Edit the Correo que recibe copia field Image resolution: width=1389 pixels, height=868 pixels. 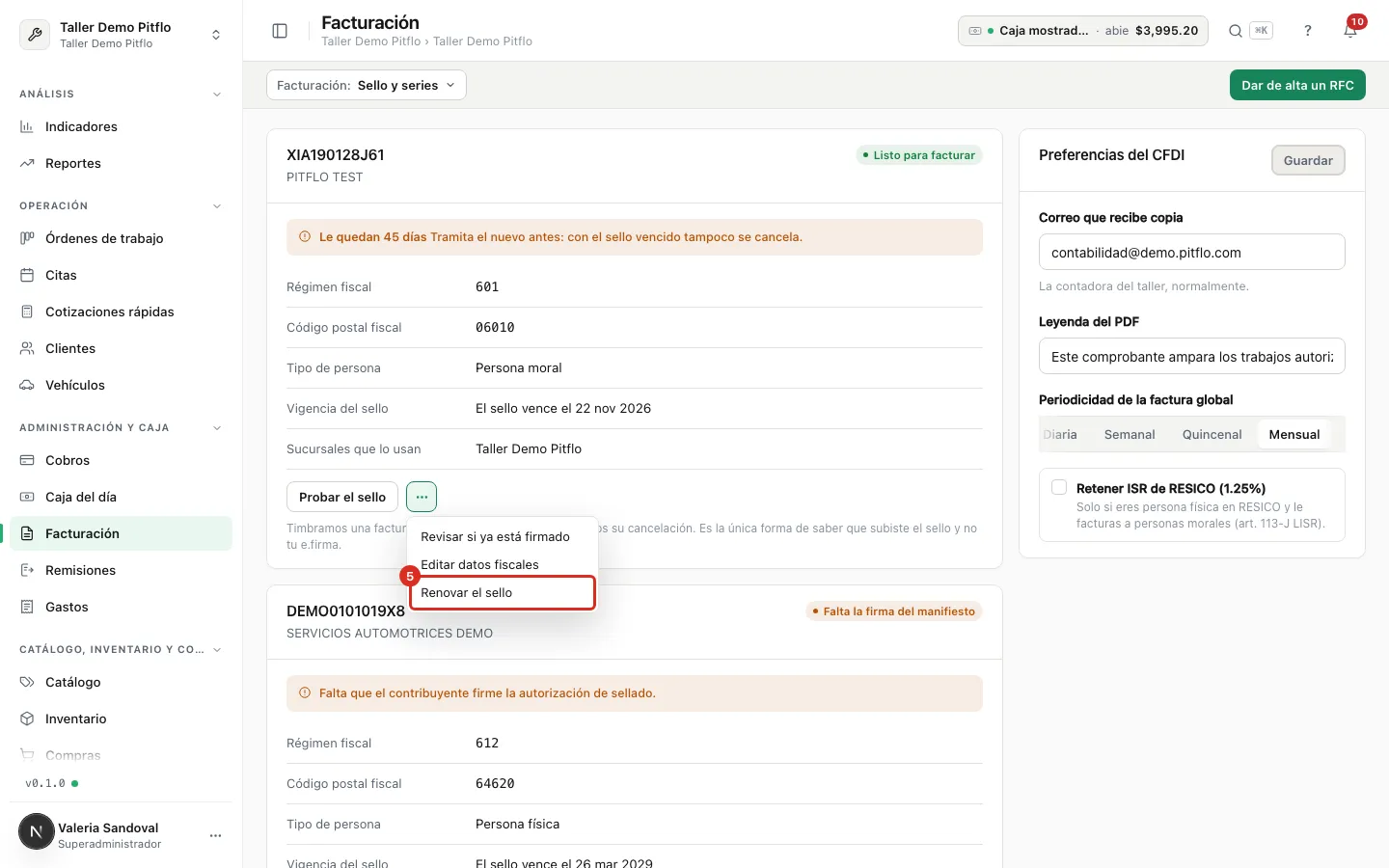[1192, 253]
